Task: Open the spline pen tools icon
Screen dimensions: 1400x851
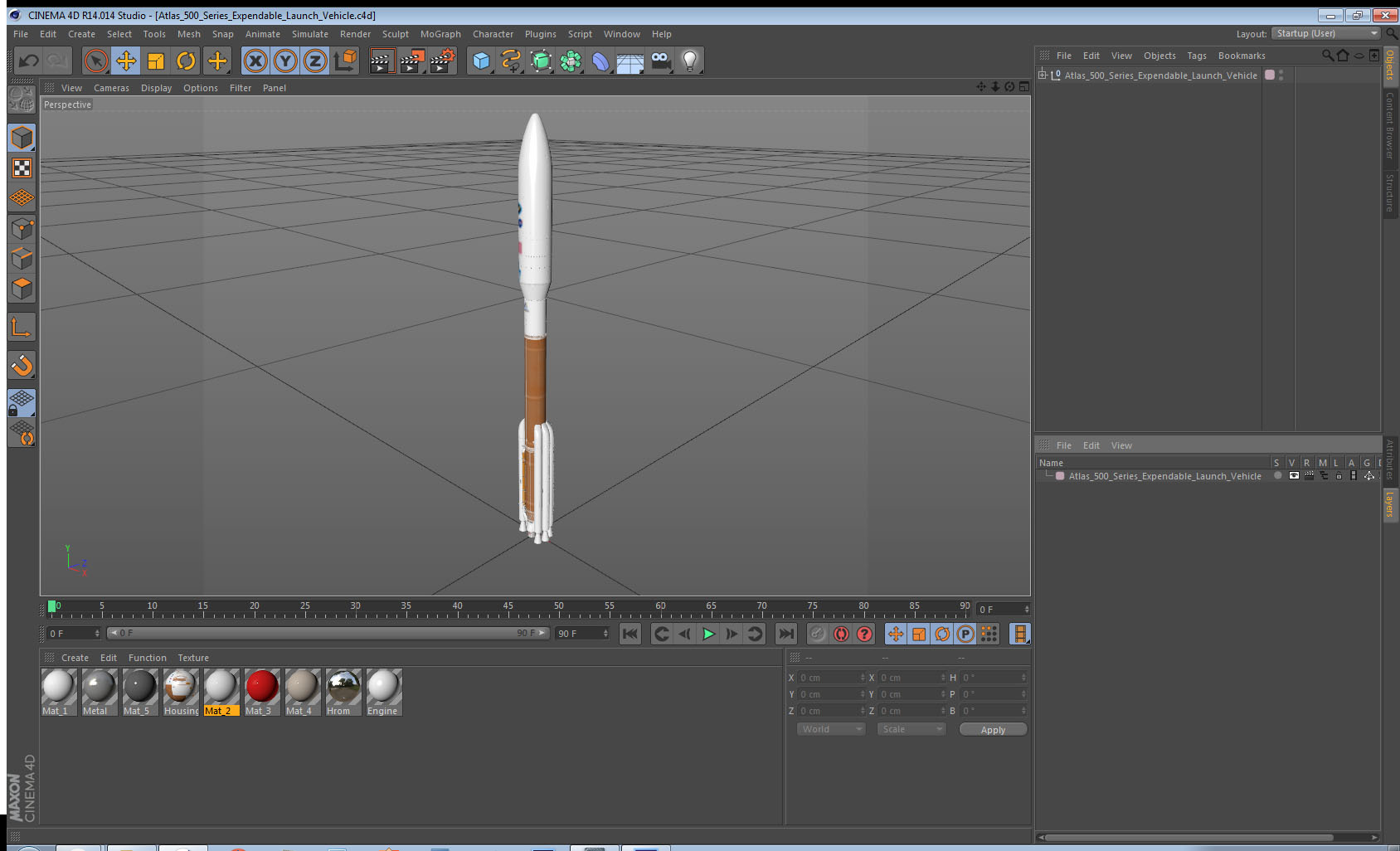Action: click(x=511, y=61)
